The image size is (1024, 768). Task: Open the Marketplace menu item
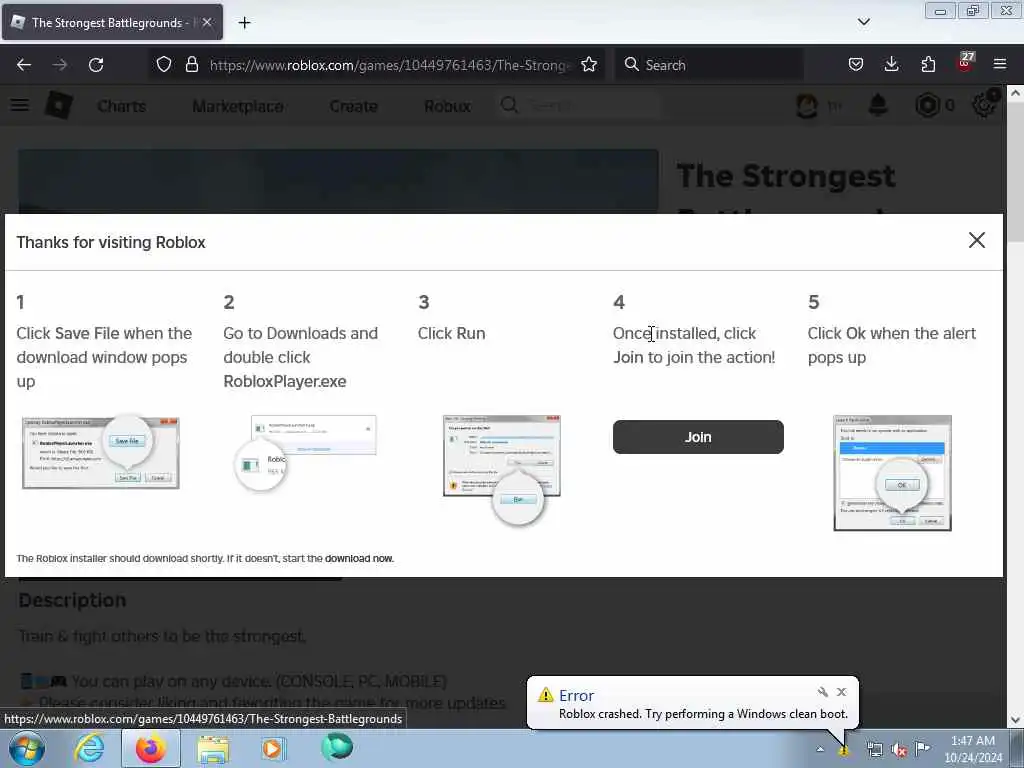point(238,106)
